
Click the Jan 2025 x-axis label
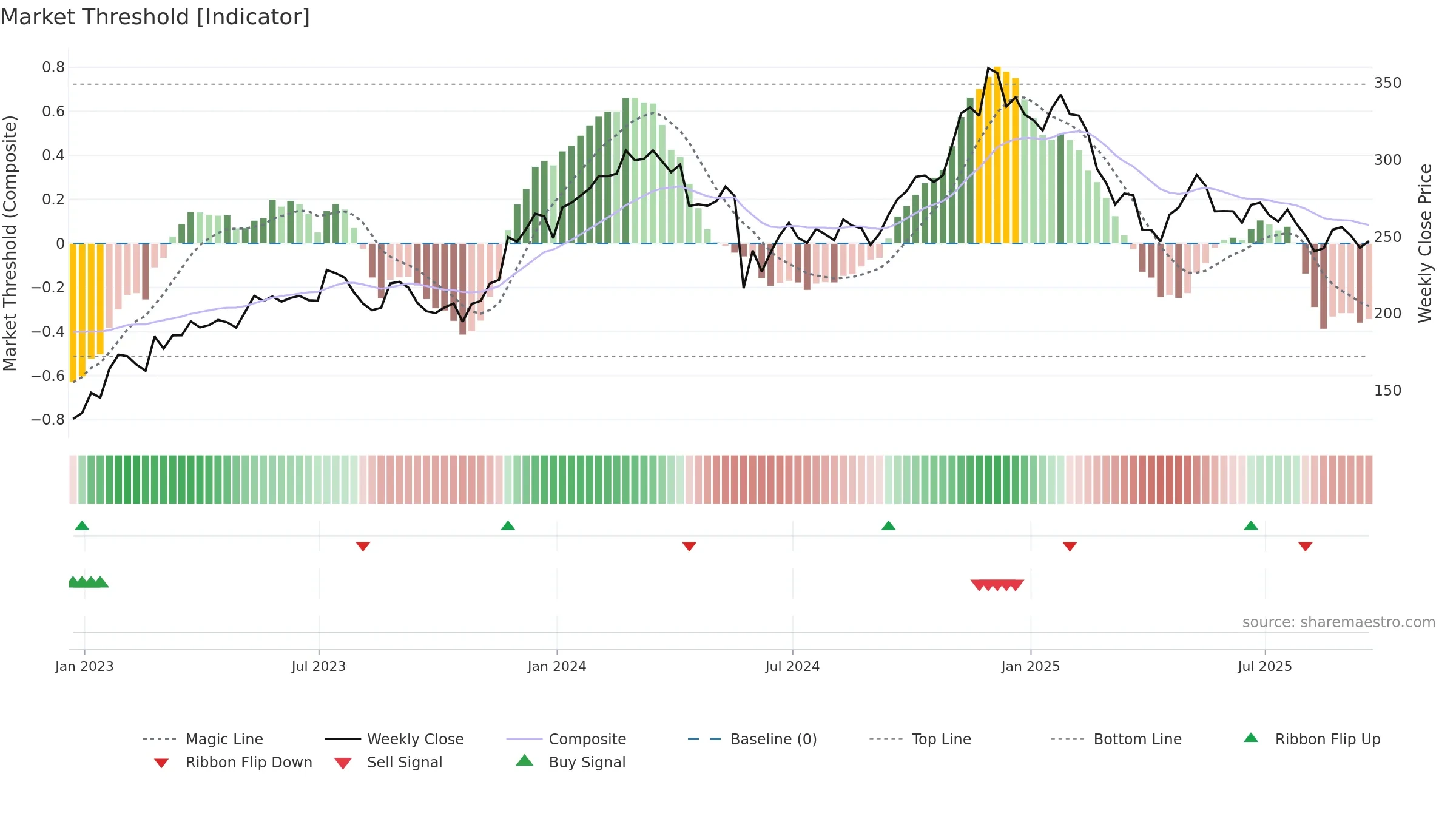tap(1031, 666)
